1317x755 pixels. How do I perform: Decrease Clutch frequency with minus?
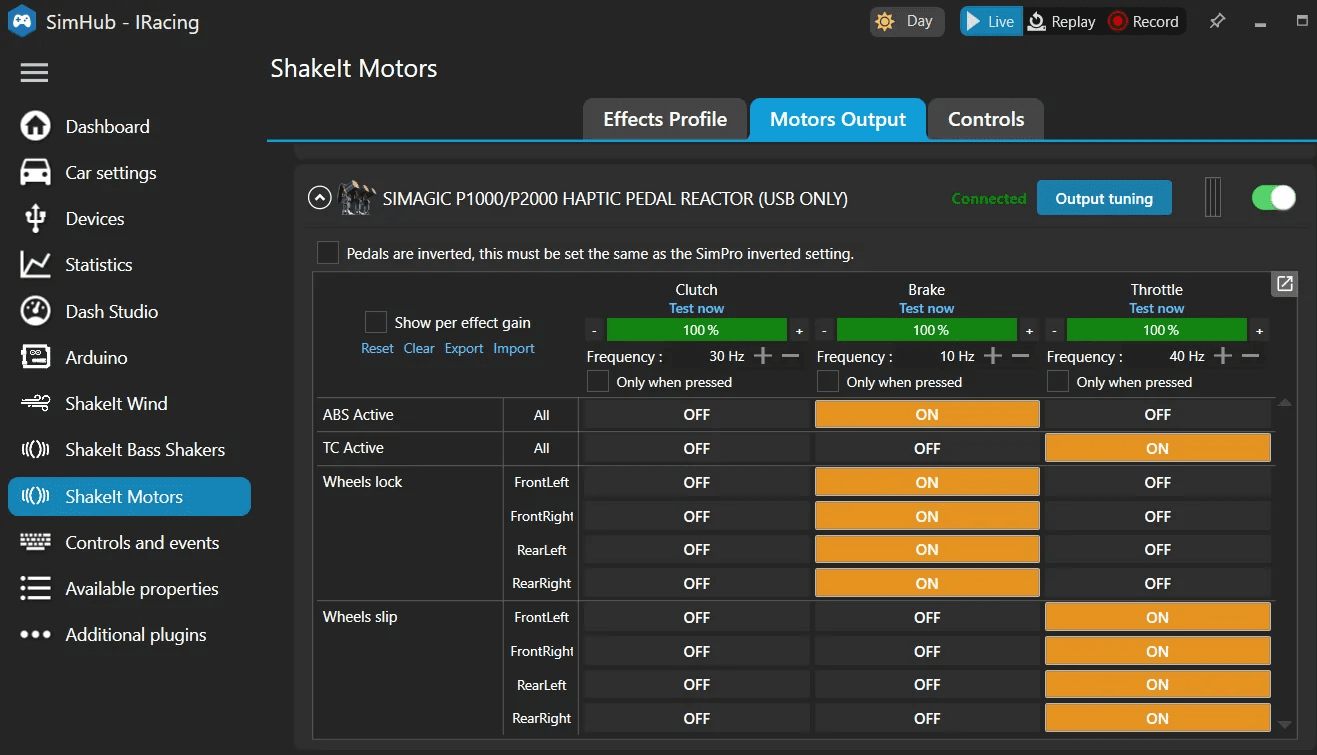pyautogui.click(x=790, y=356)
